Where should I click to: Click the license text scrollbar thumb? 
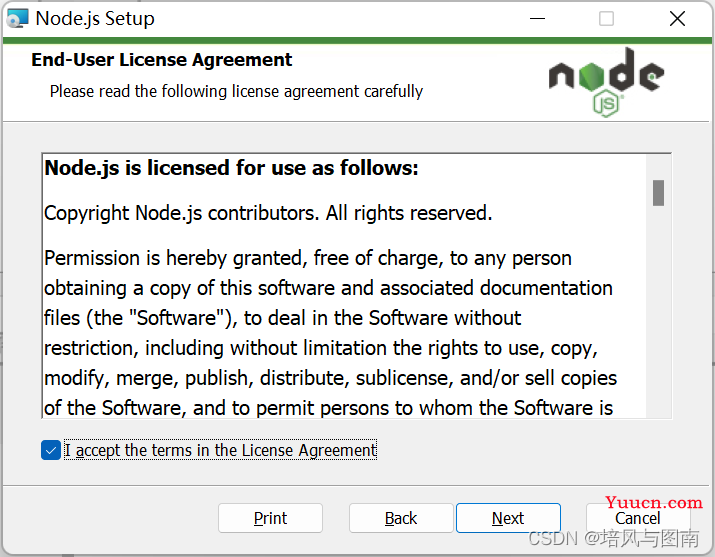(x=658, y=192)
